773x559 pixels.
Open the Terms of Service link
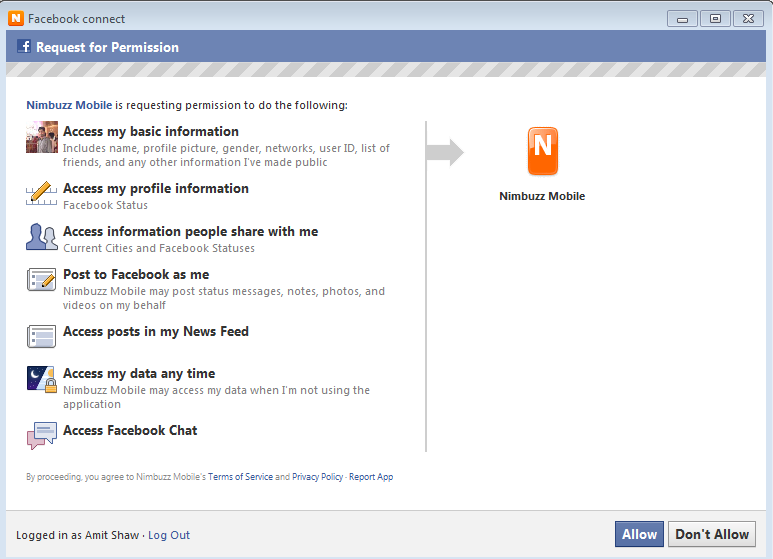tap(240, 477)
